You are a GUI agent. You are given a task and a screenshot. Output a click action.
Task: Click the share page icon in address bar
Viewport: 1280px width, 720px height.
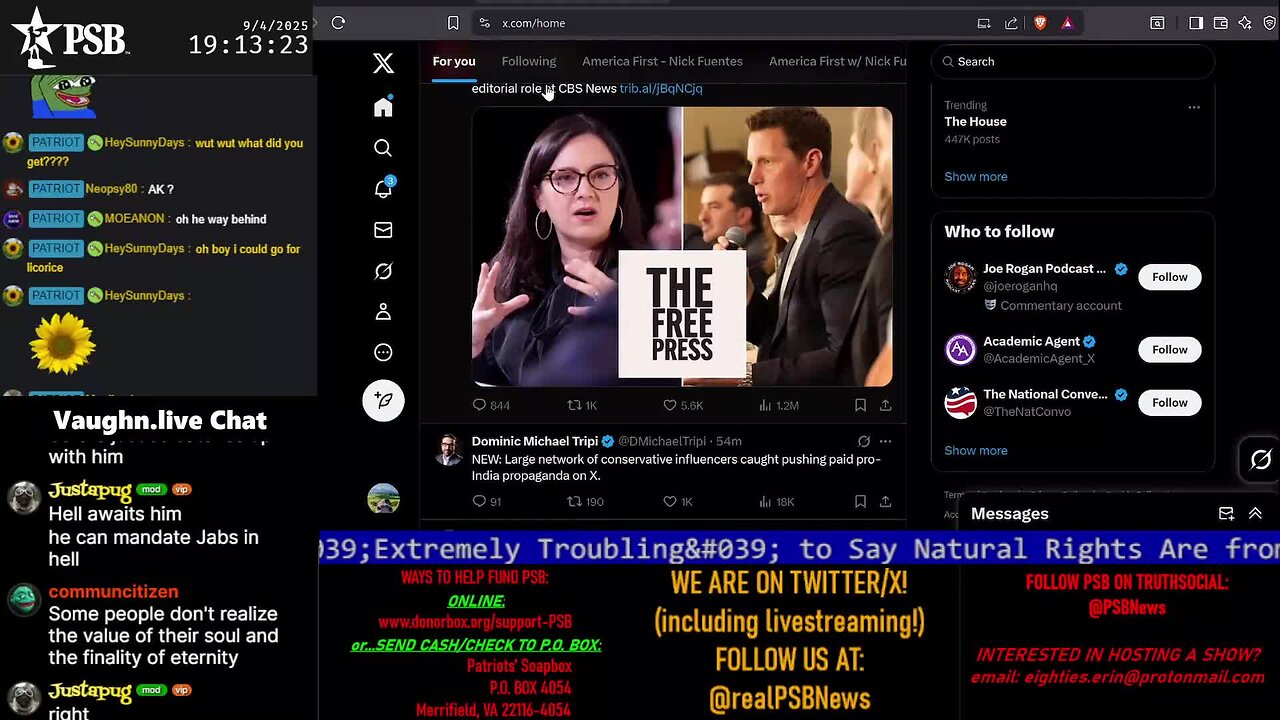click(1011, 23)
